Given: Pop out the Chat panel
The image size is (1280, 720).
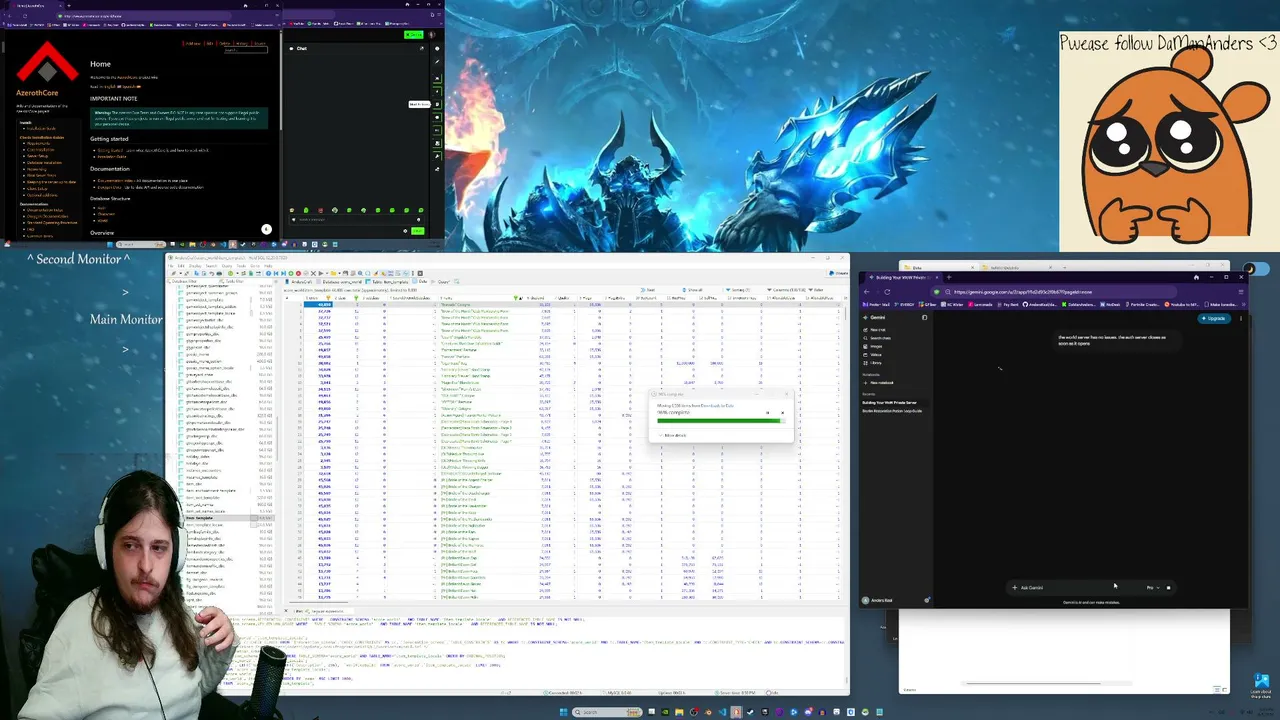Looking at the screenshot, I should click(x=422, y=48).
